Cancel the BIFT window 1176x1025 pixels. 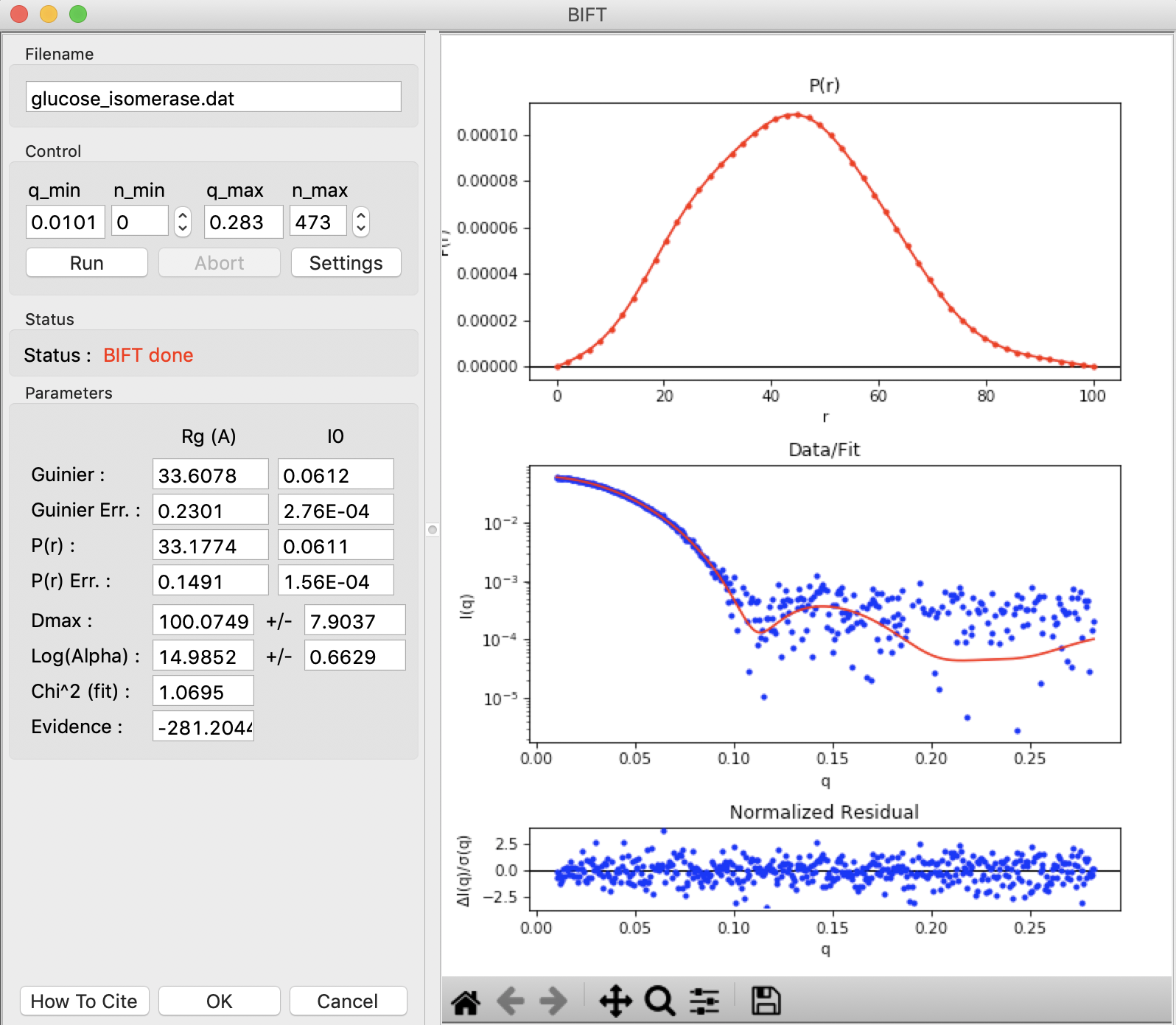coord(348,1001)
